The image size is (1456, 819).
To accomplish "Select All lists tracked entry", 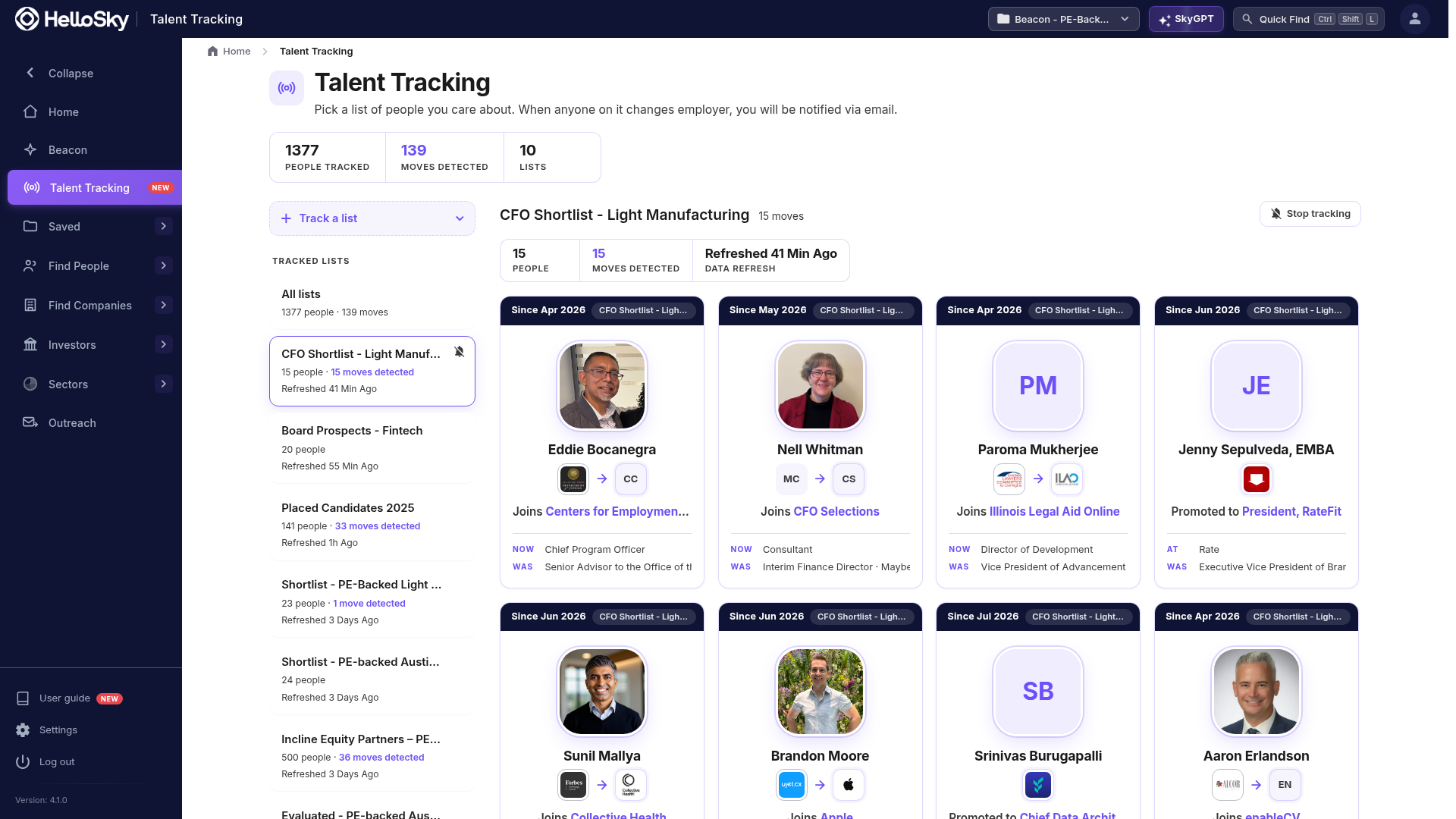I will [x=372, y=303].
